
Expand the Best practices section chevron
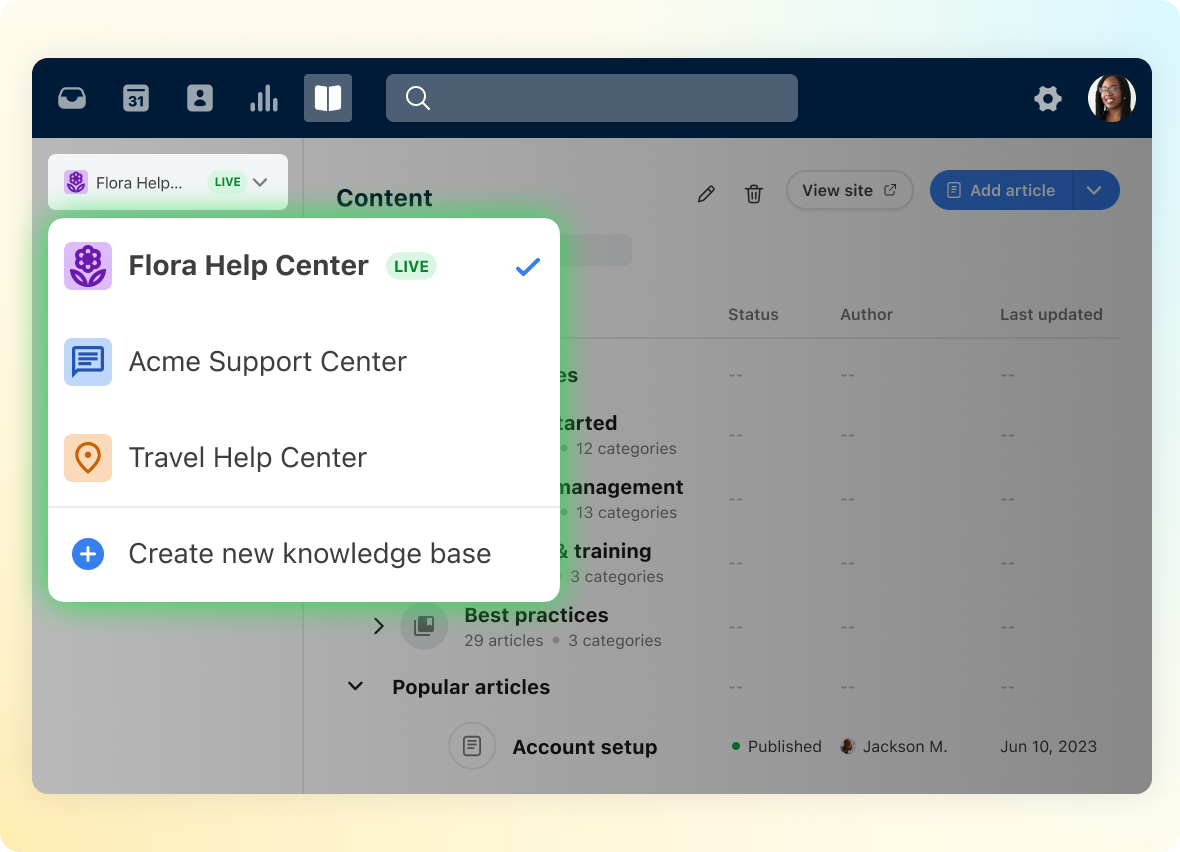coord(379,626)
